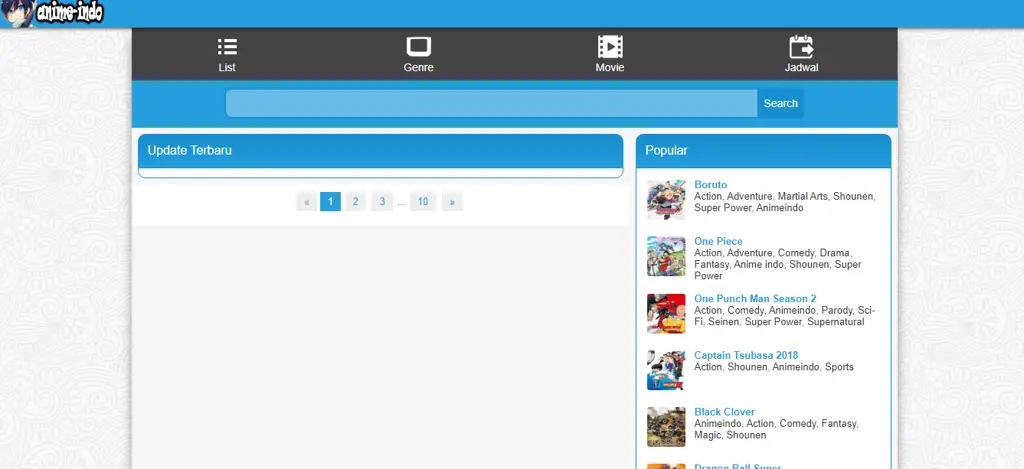
Task: Click the Update Terbaru section header
Action: (381, 151)
